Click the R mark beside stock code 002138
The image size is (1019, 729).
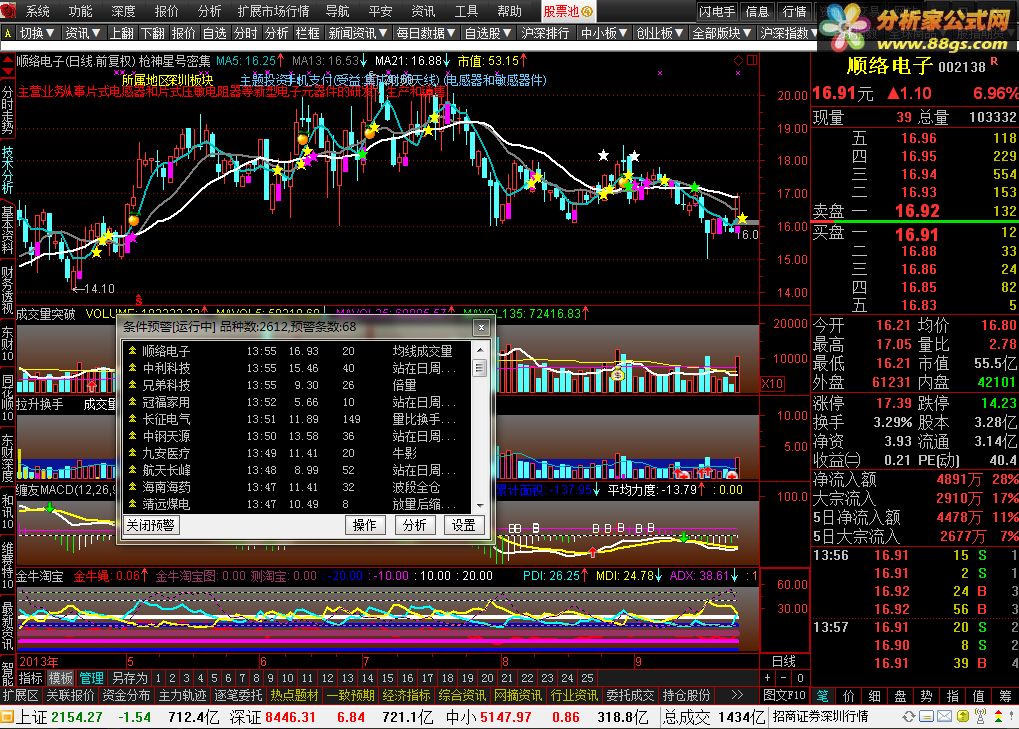(x=994, y=62)
